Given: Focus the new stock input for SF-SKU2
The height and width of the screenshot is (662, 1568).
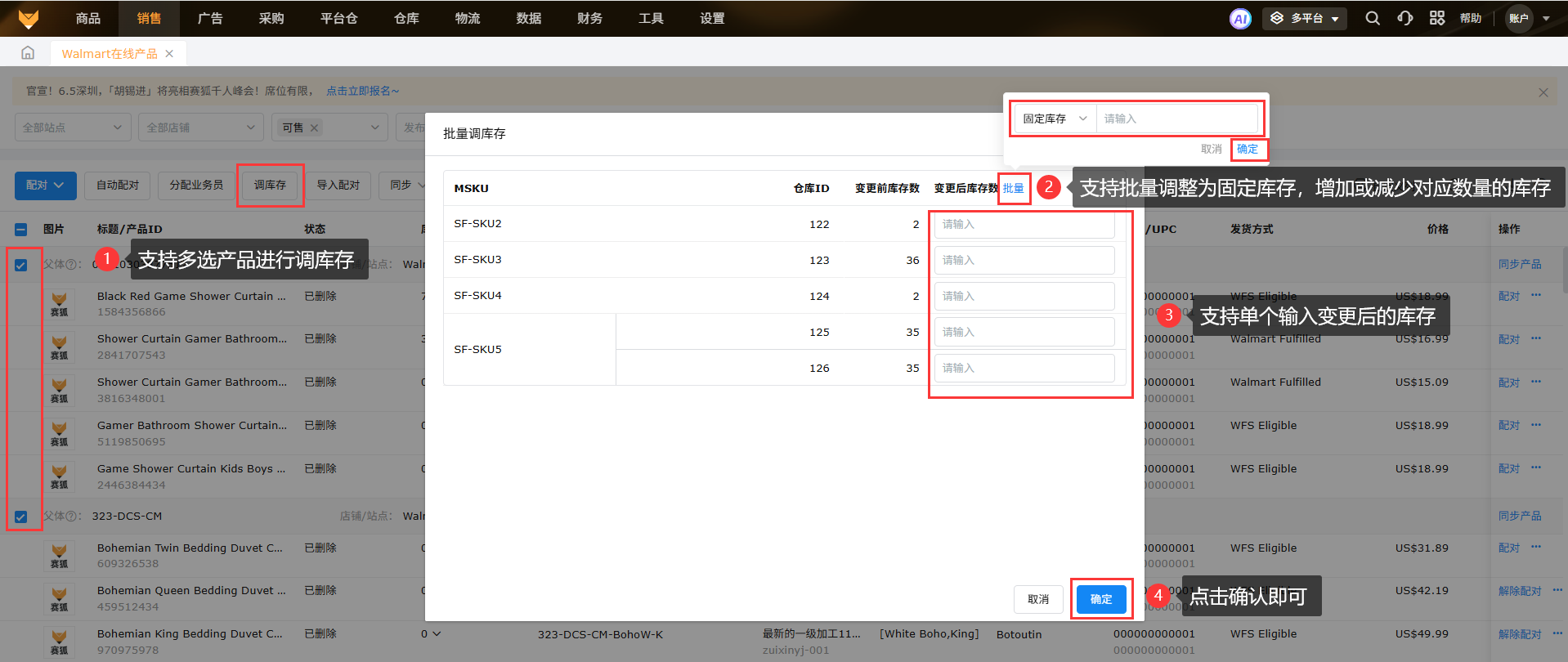Looking at the screenshot, I should tap(1024, 224).
